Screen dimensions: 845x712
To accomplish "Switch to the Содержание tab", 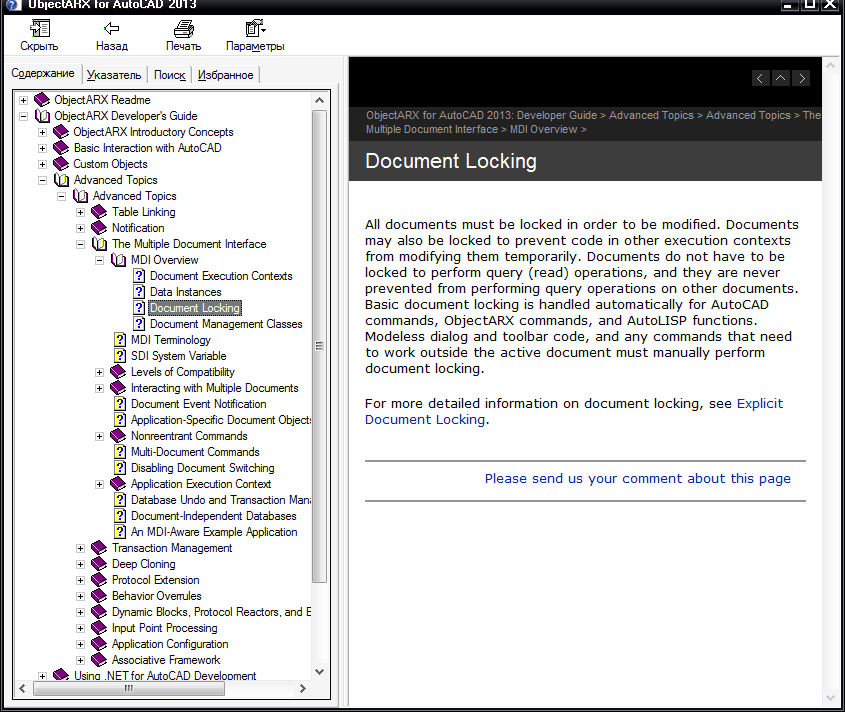I will 43,73.
